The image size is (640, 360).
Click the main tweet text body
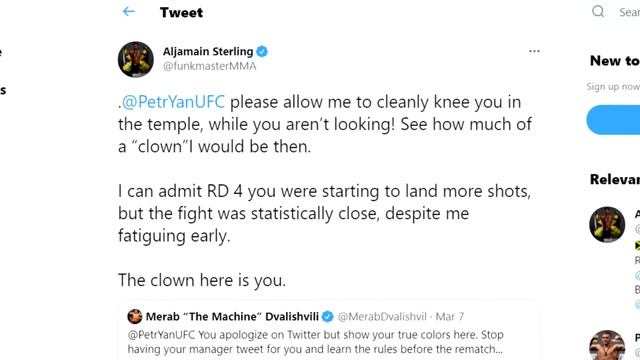pos(325,191)
